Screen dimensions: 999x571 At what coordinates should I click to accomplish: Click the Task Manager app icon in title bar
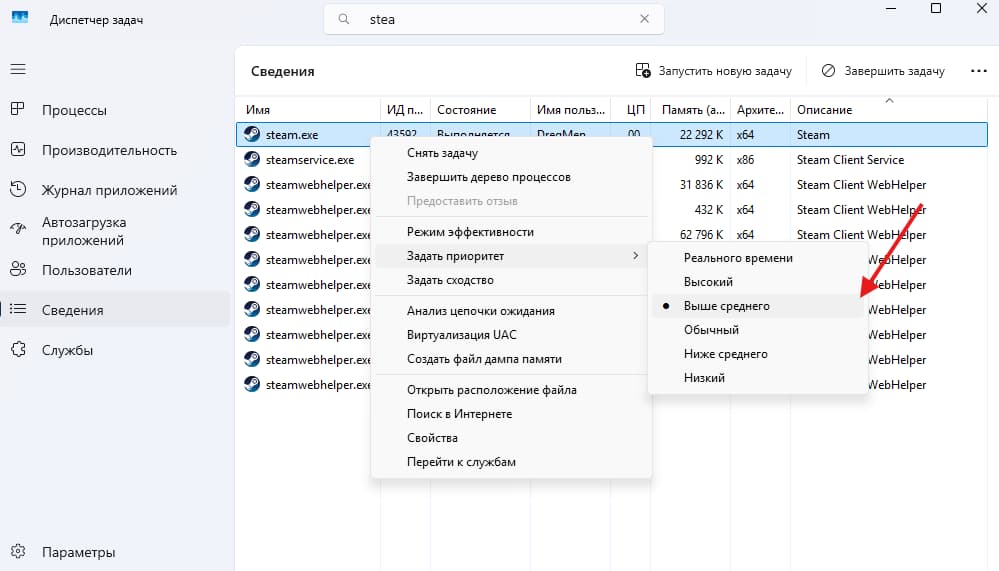coord(20,17)
